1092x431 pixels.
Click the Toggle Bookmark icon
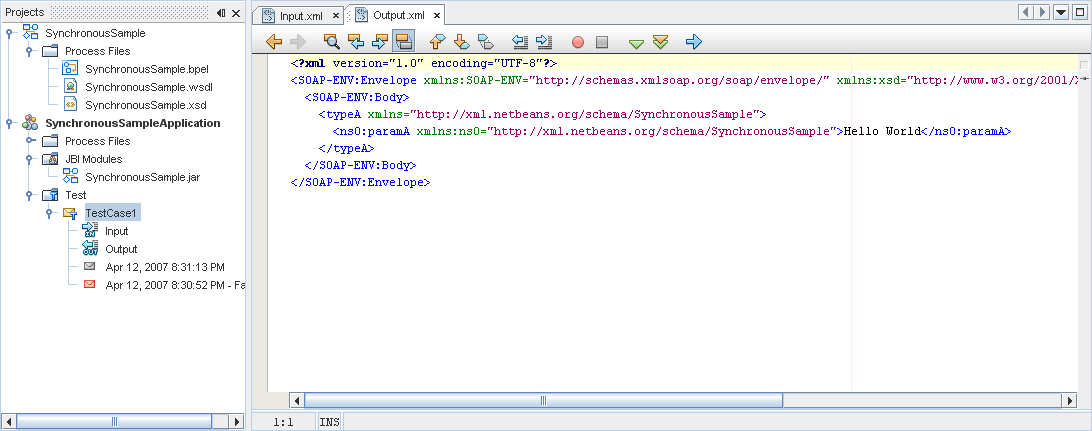coord(485,42)
